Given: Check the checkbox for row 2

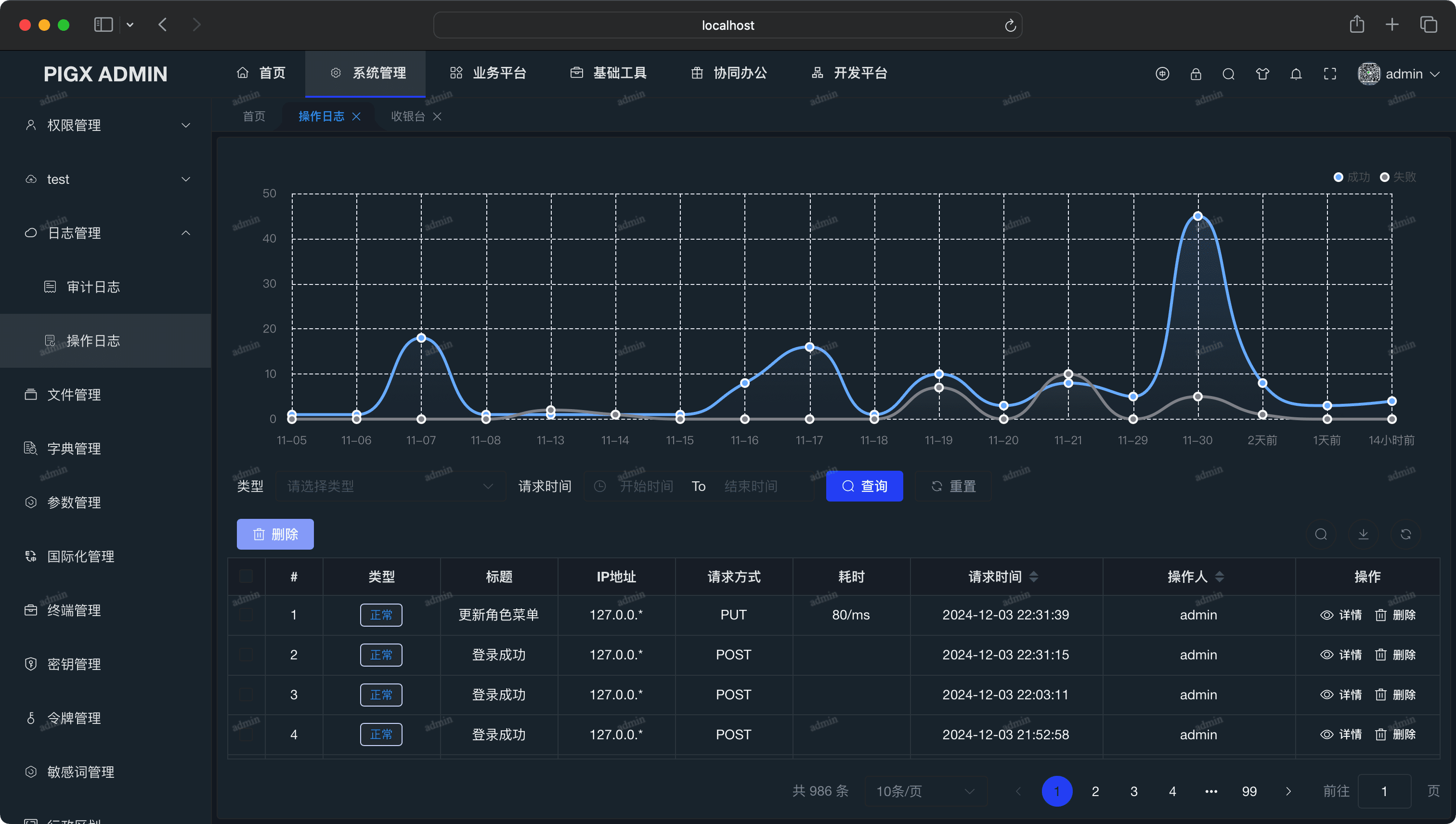Looking at the screenshot, I should pos(246,655).
